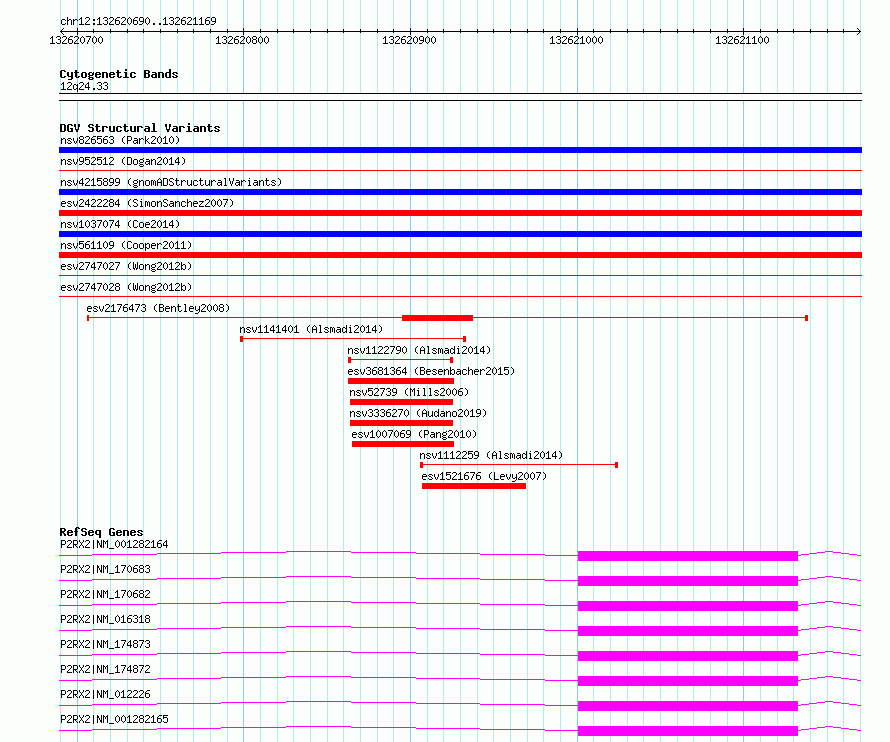Select nsv3336270 (Audano2019) variant label
The width and height of the screenshot is (890, 742).
point(418,413)
